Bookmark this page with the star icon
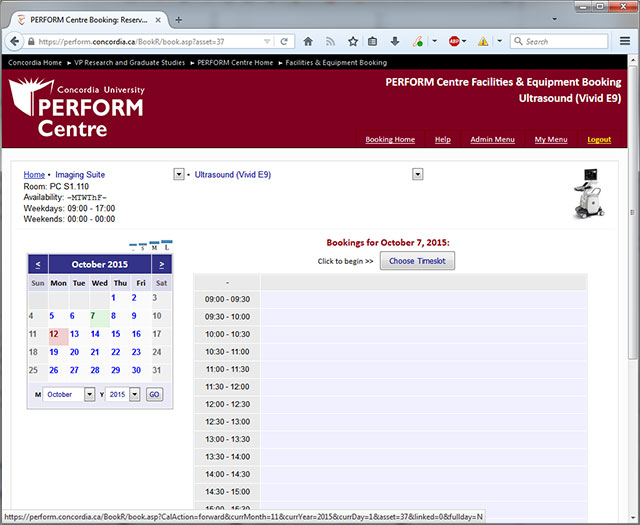Image resolution: width=640 pixels, height=525 pixels. [352, 42]
